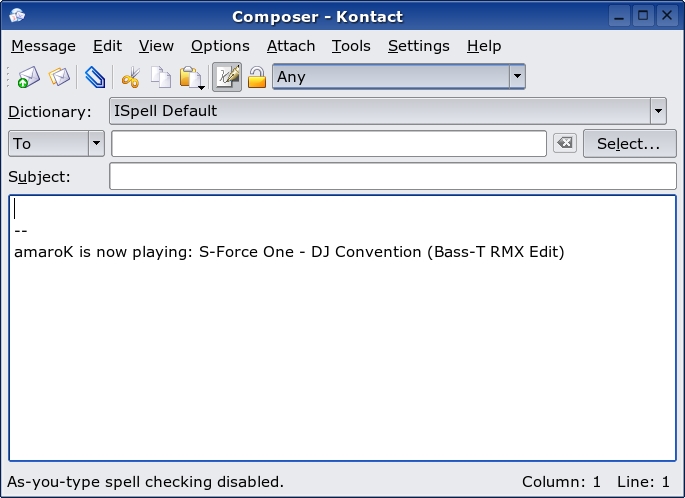
Task: Click the To recipient address field
Action: tap(329, 143)
